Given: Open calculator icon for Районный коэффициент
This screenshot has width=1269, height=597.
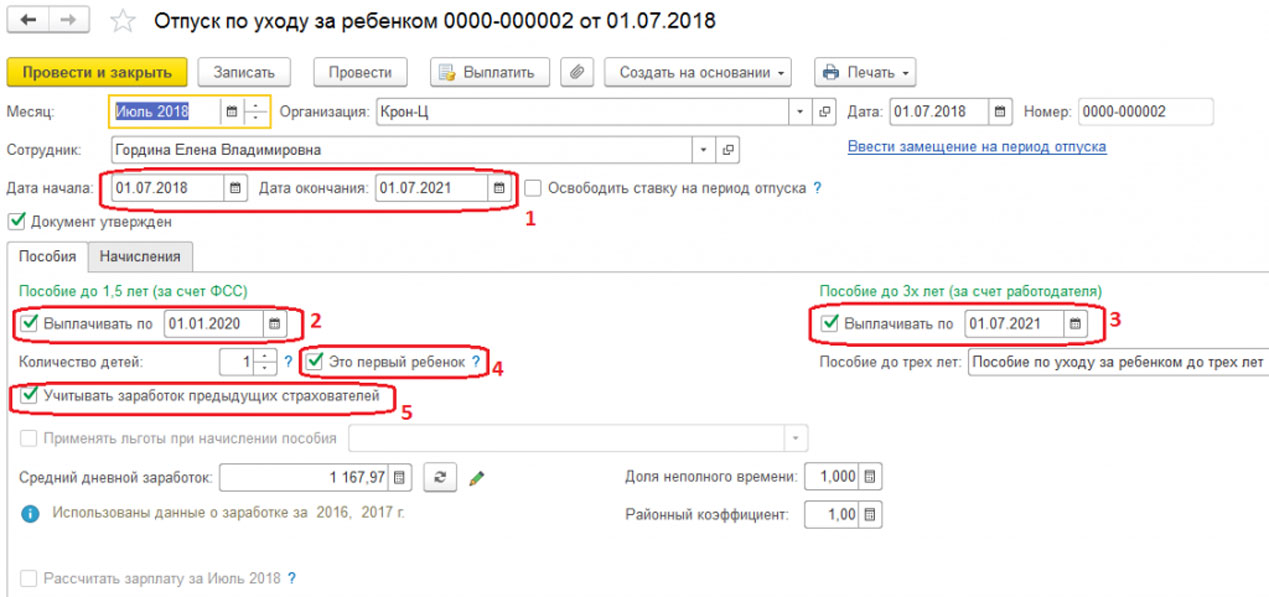Looking at the screenshot, I should [866, 514].
